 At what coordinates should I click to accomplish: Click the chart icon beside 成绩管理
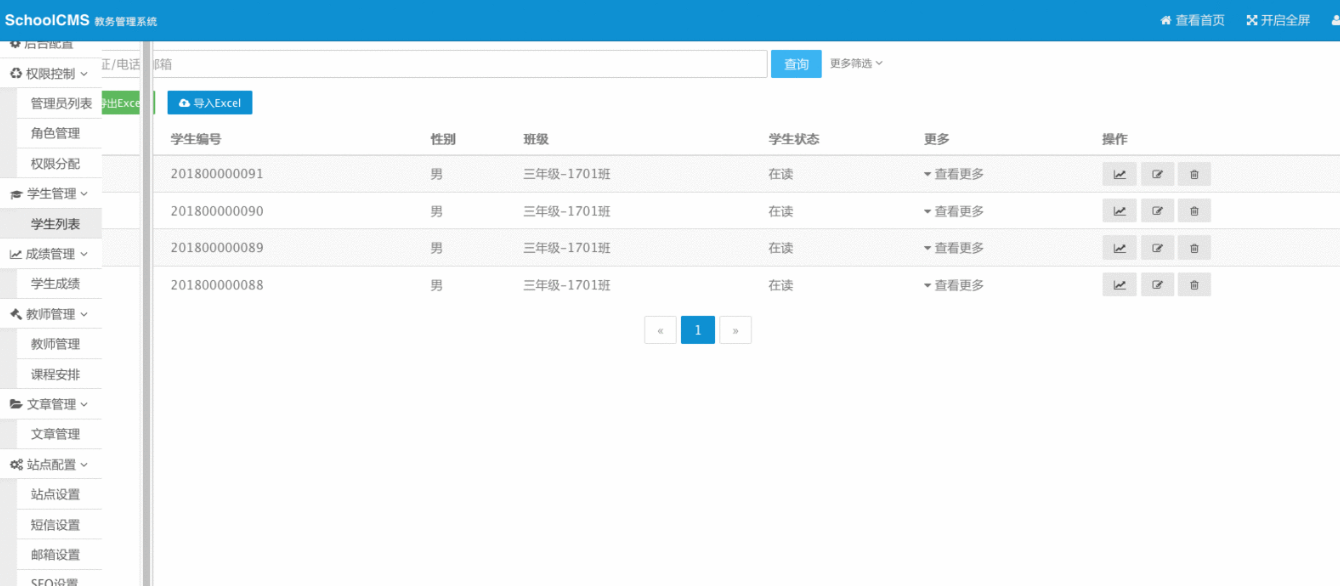14,253
